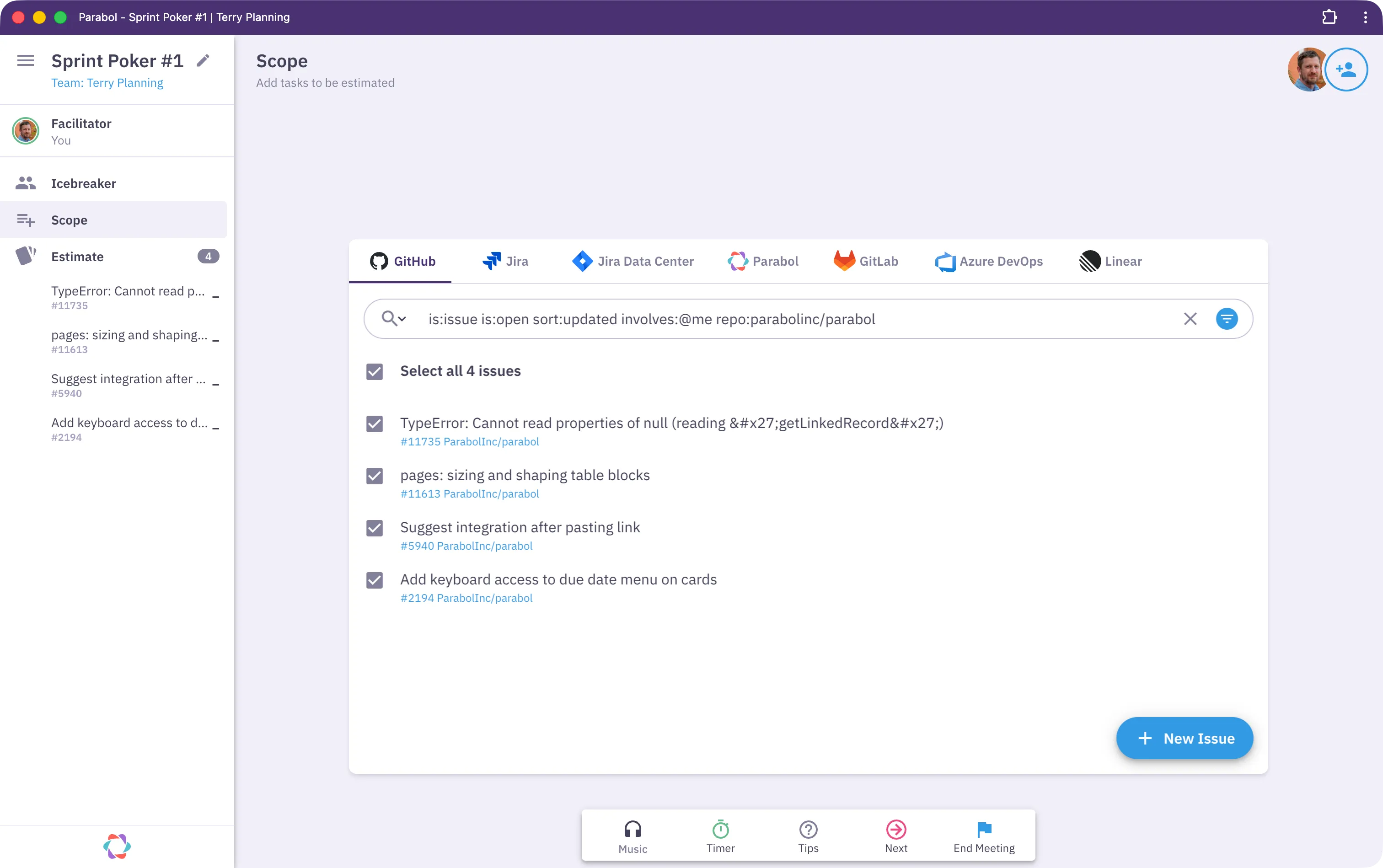The width and height of the screenshot is (1383, 868).
Task: Switch to the GitLab tab
Action: [866, 261]
